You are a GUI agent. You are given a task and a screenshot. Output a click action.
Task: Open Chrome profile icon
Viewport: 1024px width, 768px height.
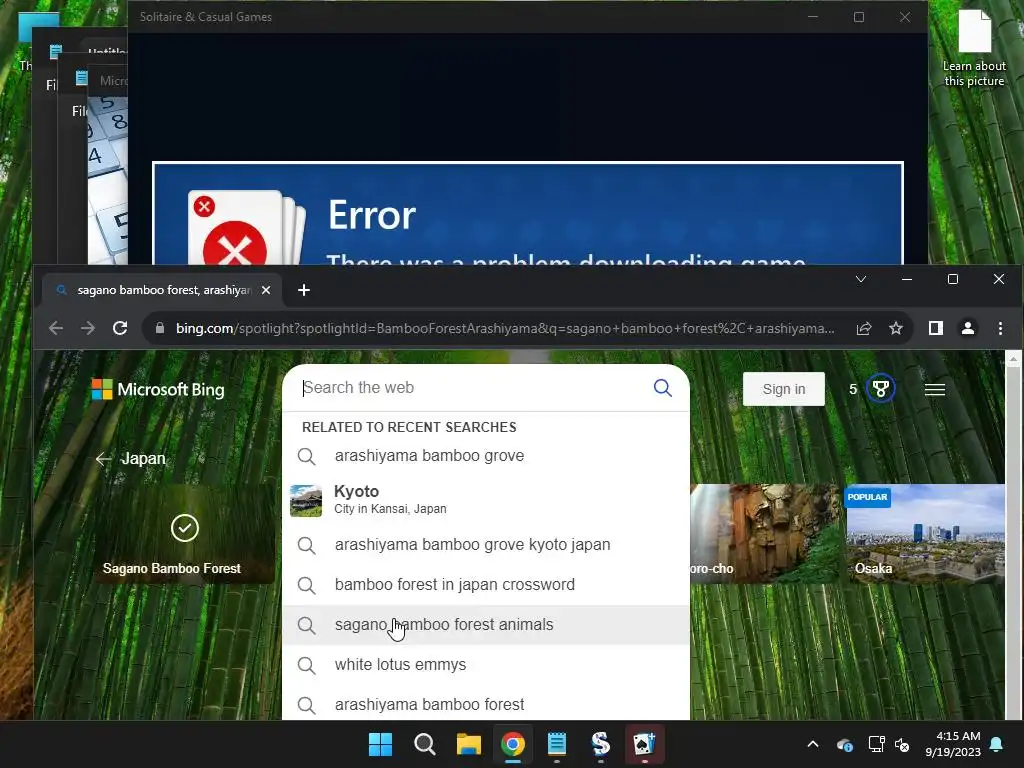[x=968, y=328]
